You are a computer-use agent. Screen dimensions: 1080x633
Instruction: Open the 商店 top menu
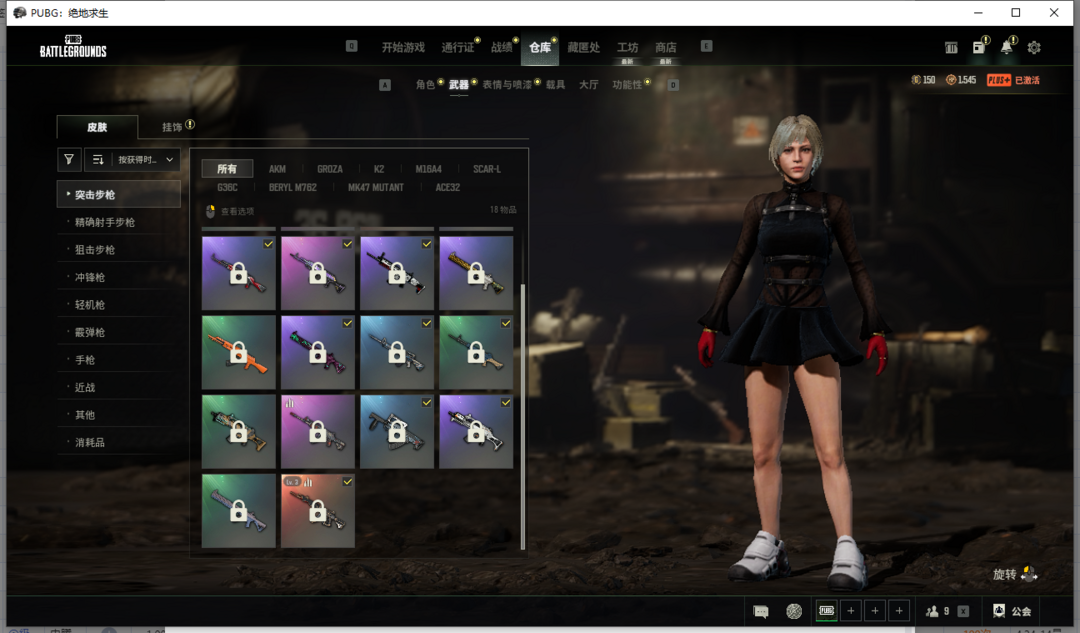[665, 48]
